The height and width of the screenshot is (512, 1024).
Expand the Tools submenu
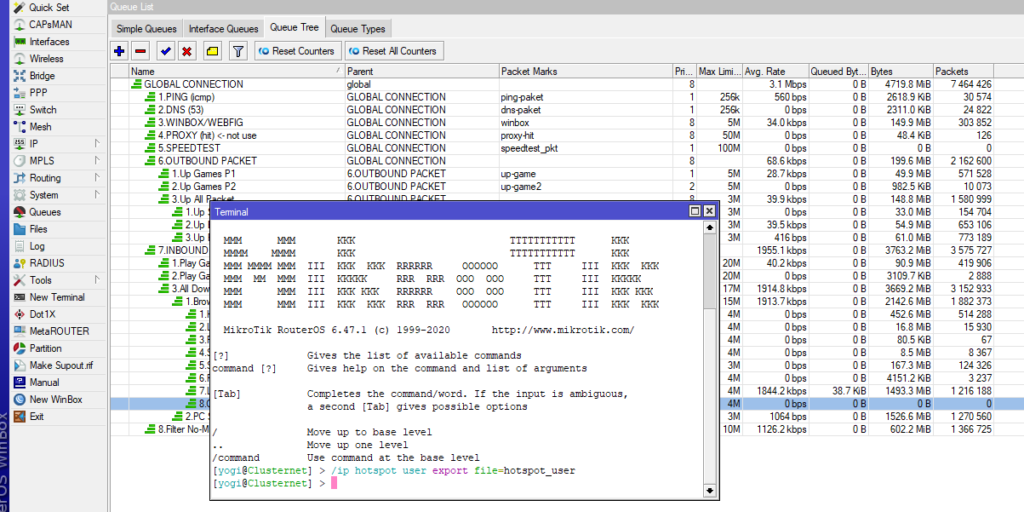[40, 280]
